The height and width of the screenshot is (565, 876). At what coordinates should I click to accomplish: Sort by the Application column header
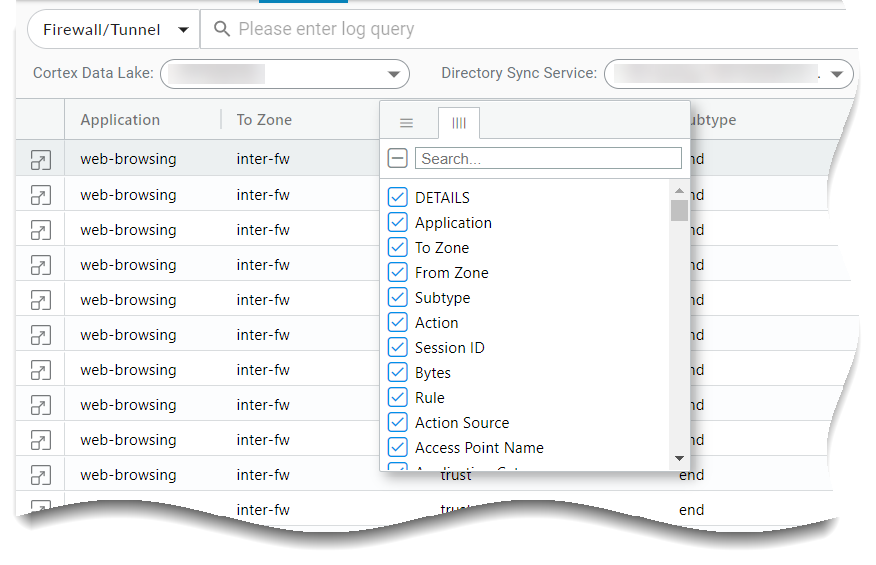tap(120, 120)
